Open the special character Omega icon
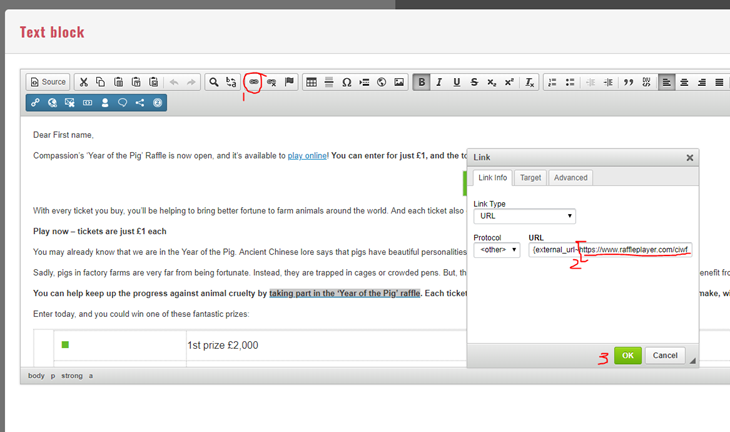Viewport: 730px width, 432px height. point(346,82)
